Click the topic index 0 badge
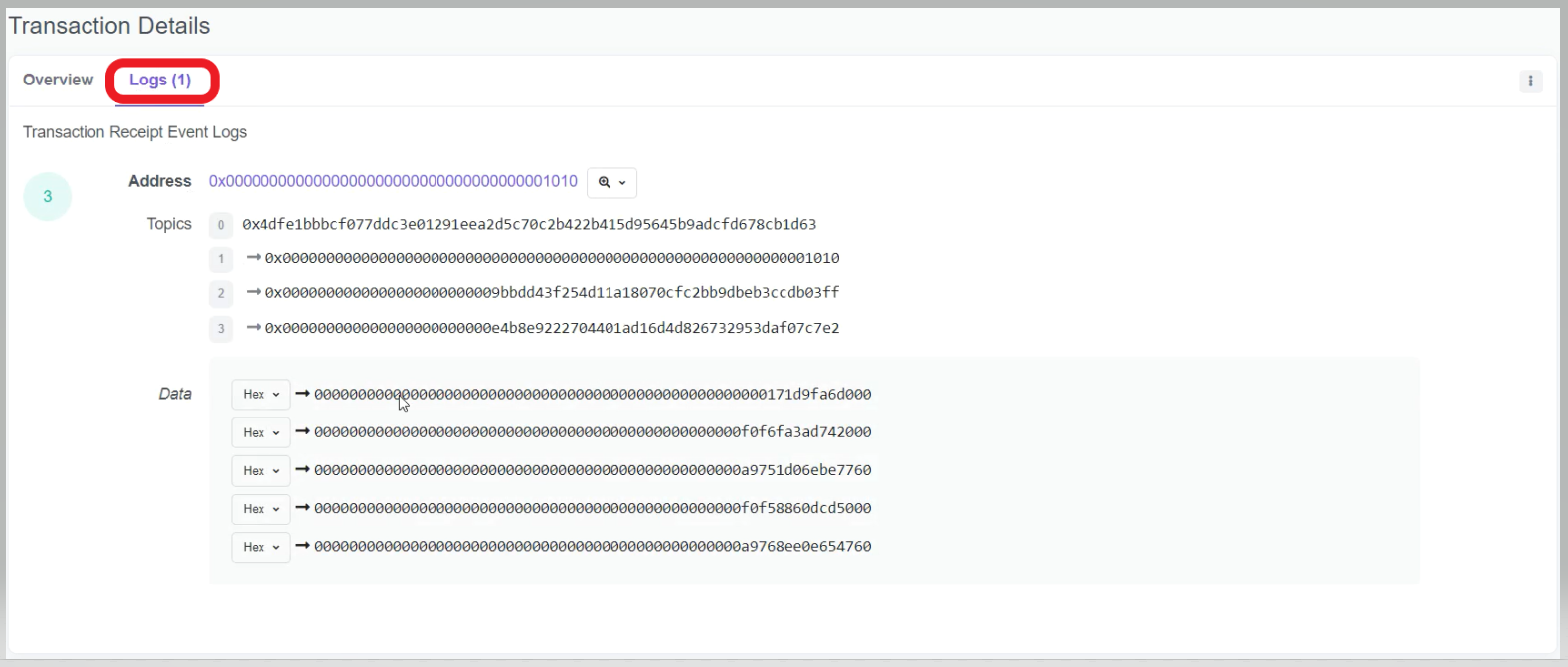The image size is (1568, 667). (221, 225)
